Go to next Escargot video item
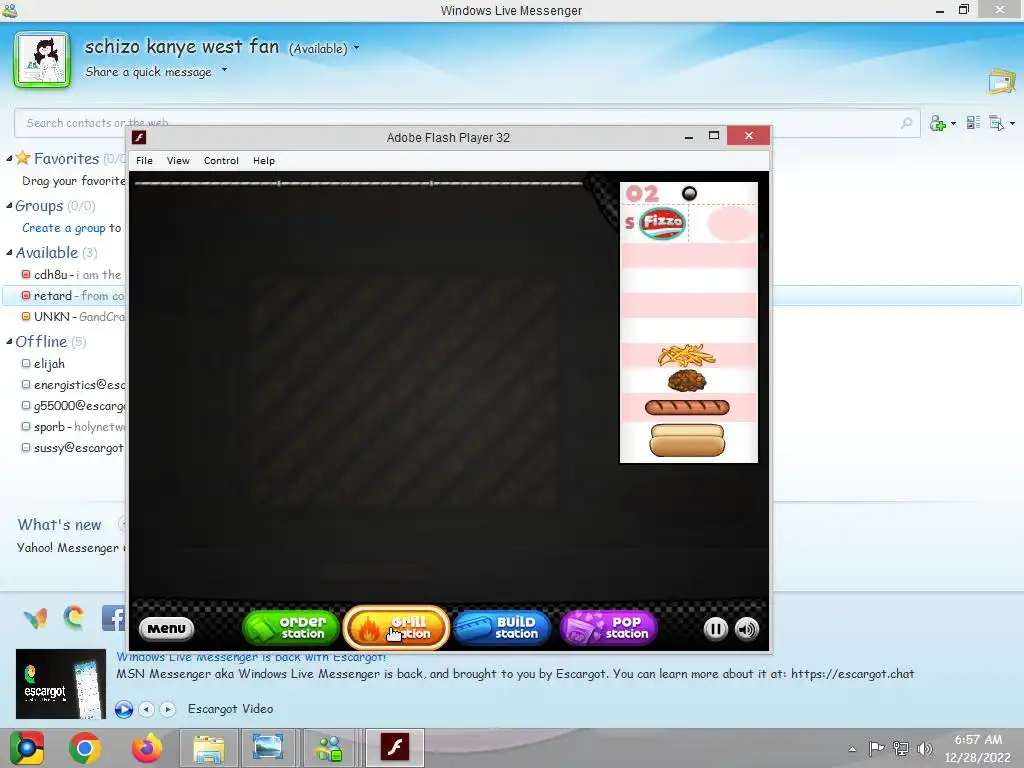The image size is (1024, 768). (168, 709)
